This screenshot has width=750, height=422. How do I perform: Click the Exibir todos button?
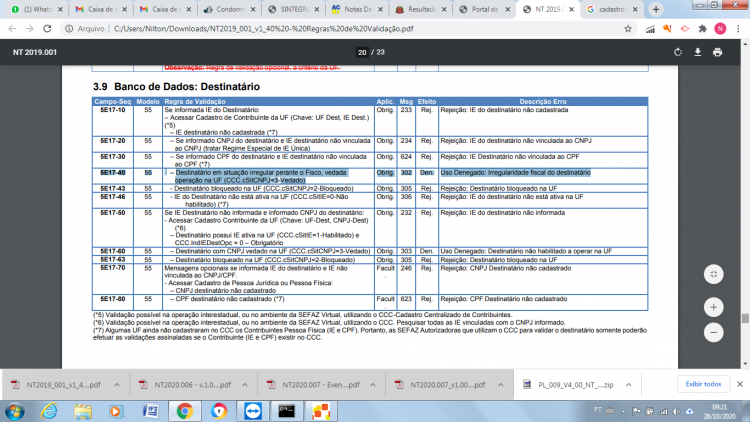[x=703, y=384]
